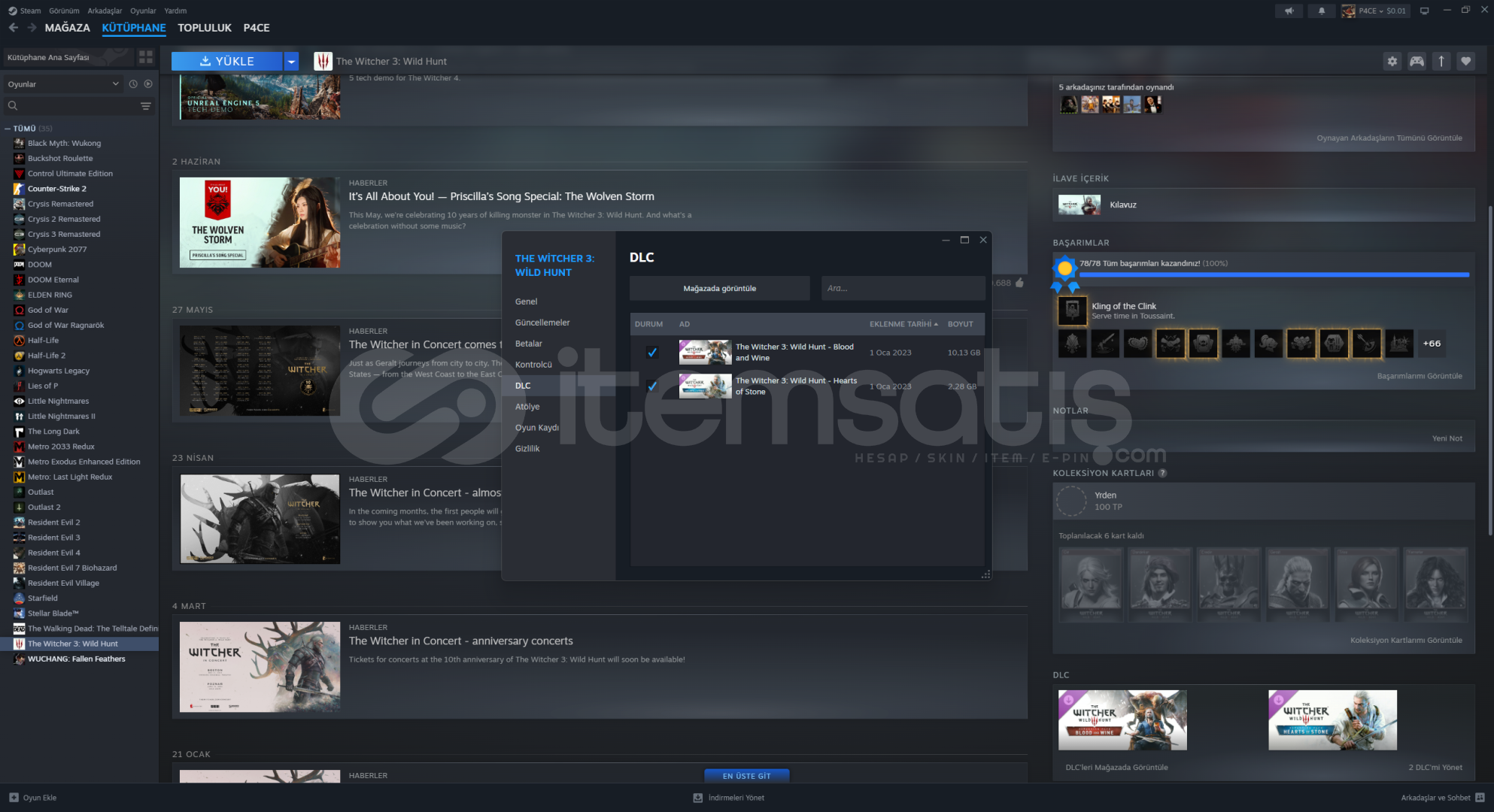Select Gizlilik in properties dialog
The width and height of the screenshot is (1494, 812).
click(527, 449)
